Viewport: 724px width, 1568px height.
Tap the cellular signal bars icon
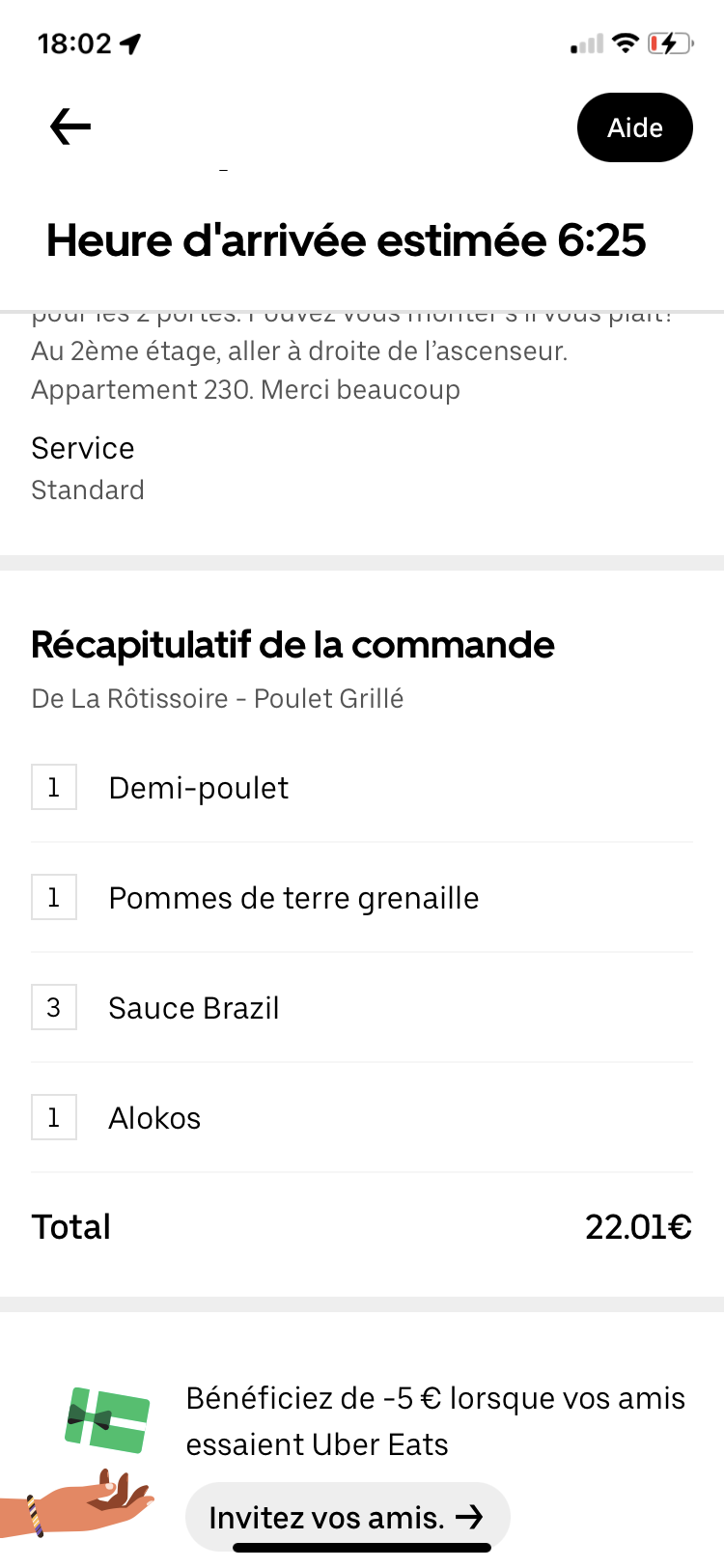586,44
